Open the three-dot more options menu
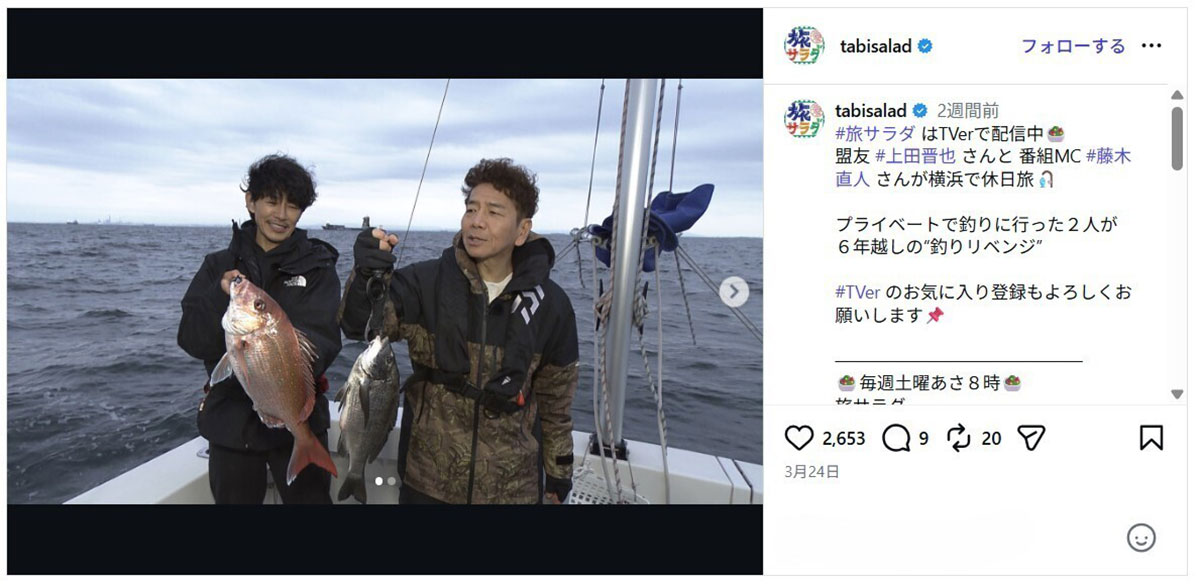The height and width of the screenshot is (584, 1200). 1152,46
